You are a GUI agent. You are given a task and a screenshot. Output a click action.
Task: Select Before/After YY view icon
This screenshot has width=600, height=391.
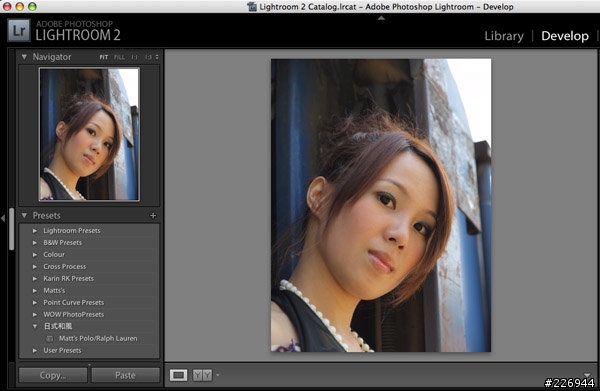(202, 375)
